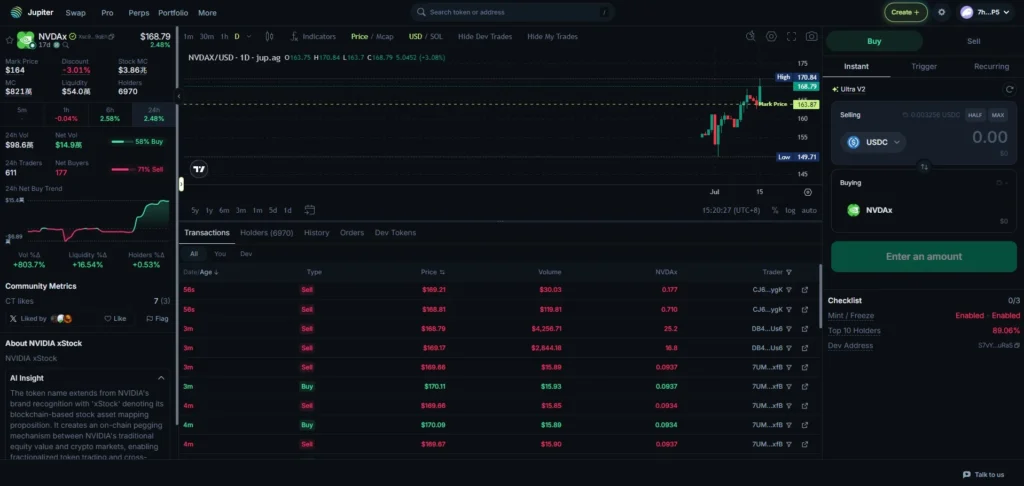Image resolution: width=1024 pixels, height=486 pixels.
Task: Open chart settings hexagon icon
Action: pyautogui.click(x=771, y=37)
